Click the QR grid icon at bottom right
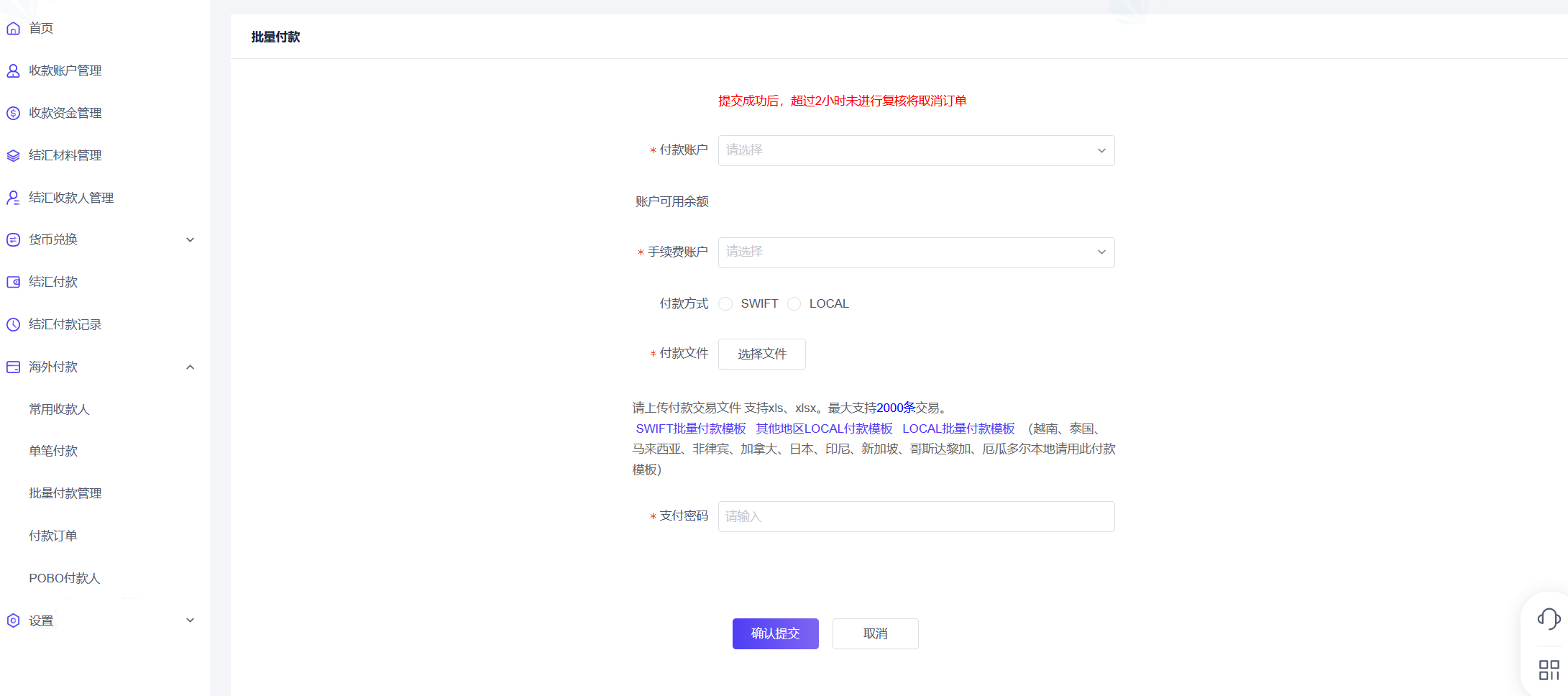This screenshot has width=1568, height=696. click(x=1549, y=670)
